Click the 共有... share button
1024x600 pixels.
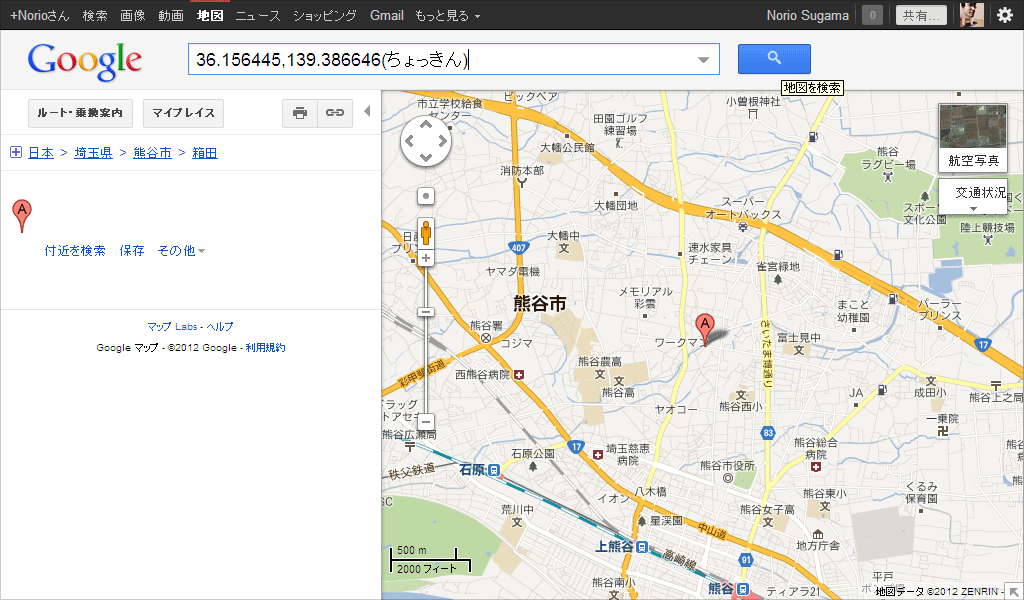coord(921,15)
